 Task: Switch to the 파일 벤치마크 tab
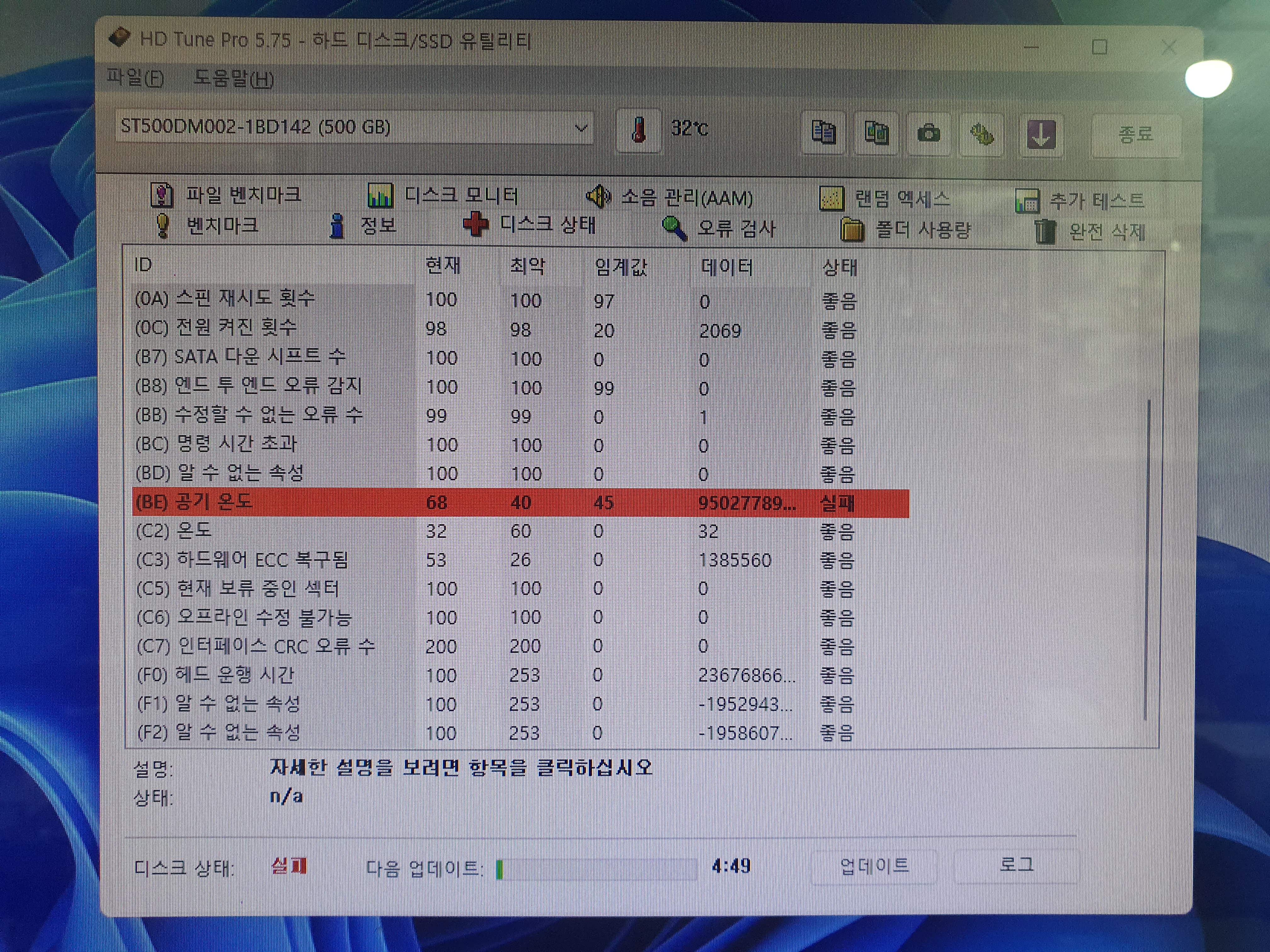click(226, 195)
